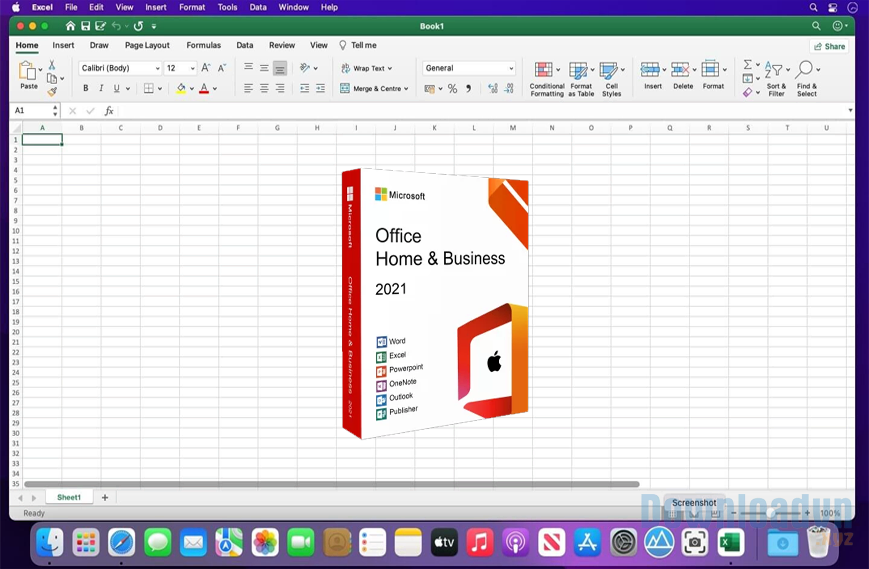Decrease indent icon
Screen dimensions: 869x569
pos(304,88)
